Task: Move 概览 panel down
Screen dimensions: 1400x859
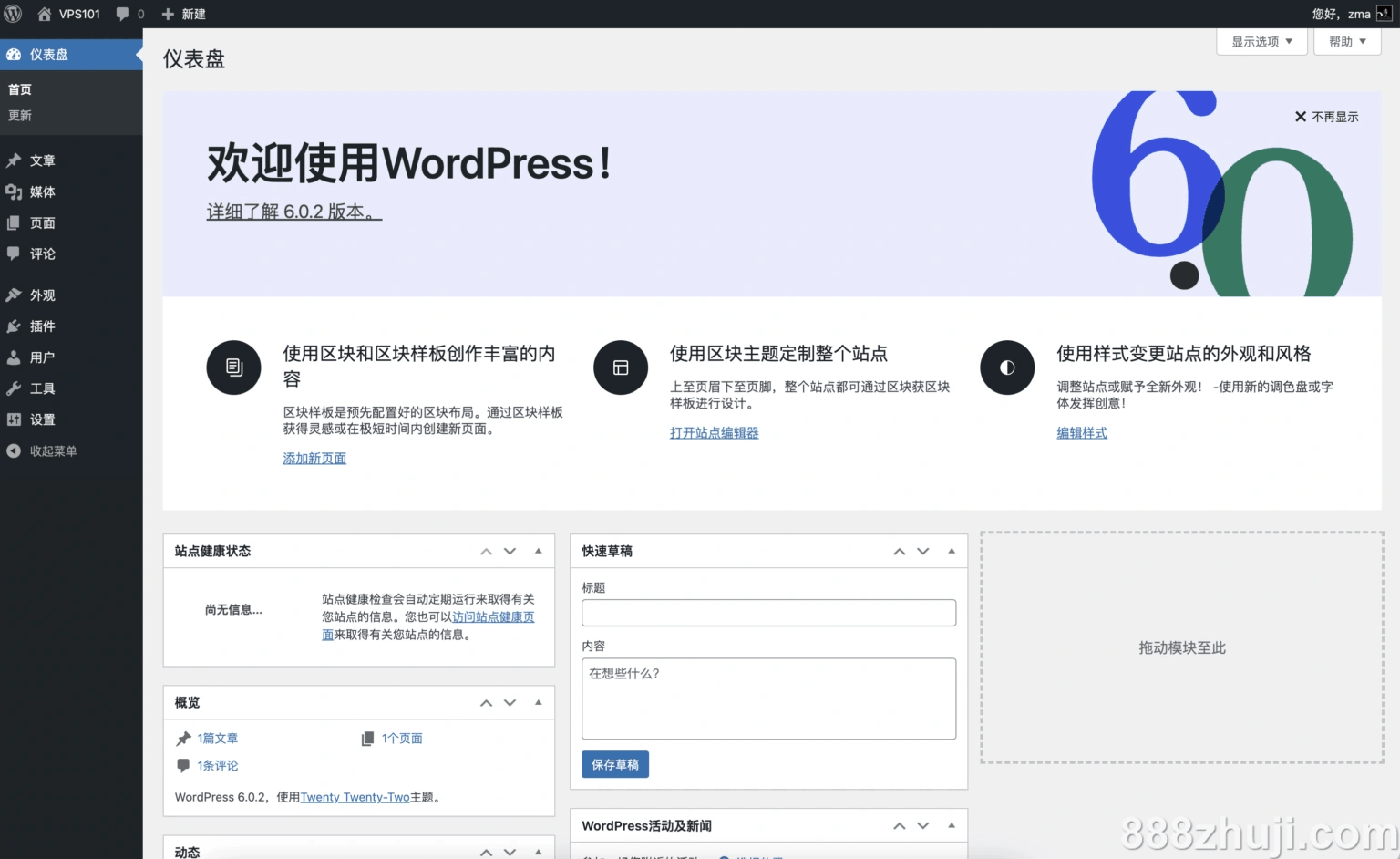Action: tap(510, 703)
